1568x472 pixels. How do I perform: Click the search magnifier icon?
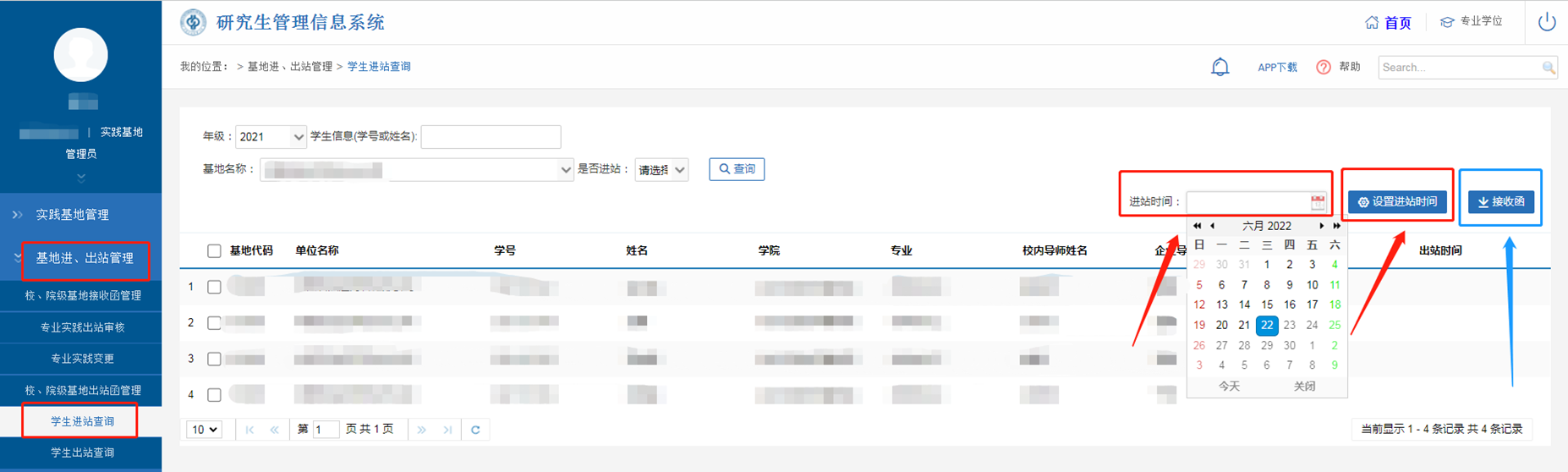1548,68
